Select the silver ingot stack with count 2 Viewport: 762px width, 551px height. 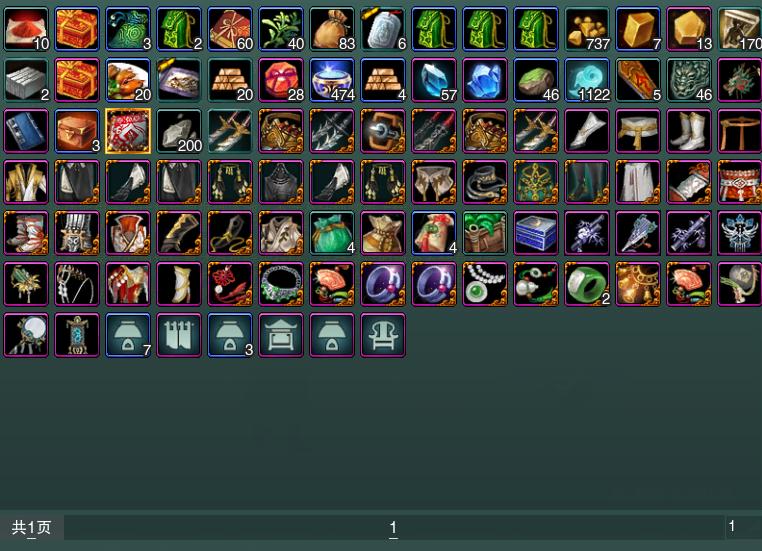point(26,80)
